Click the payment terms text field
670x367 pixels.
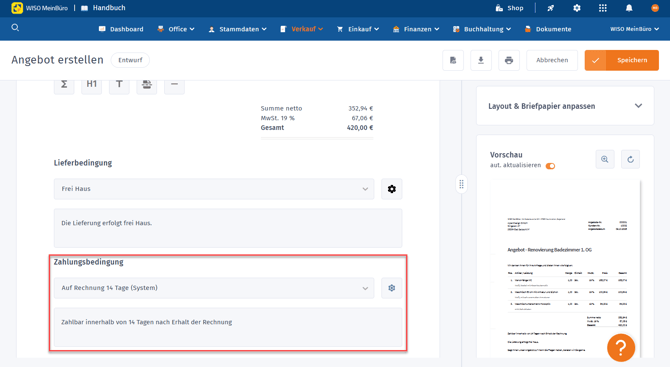click(x=228, y=327)
